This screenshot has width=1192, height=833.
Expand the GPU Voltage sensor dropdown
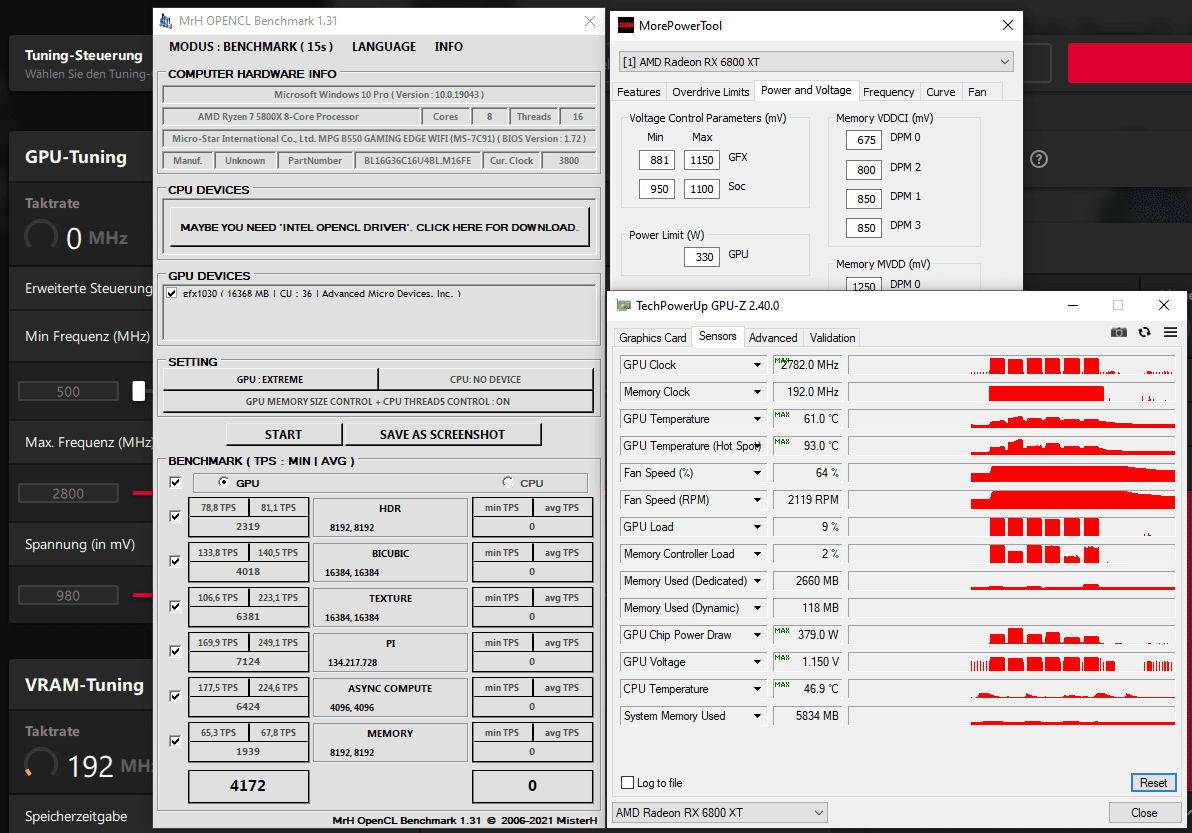click(x=757, y=662)
